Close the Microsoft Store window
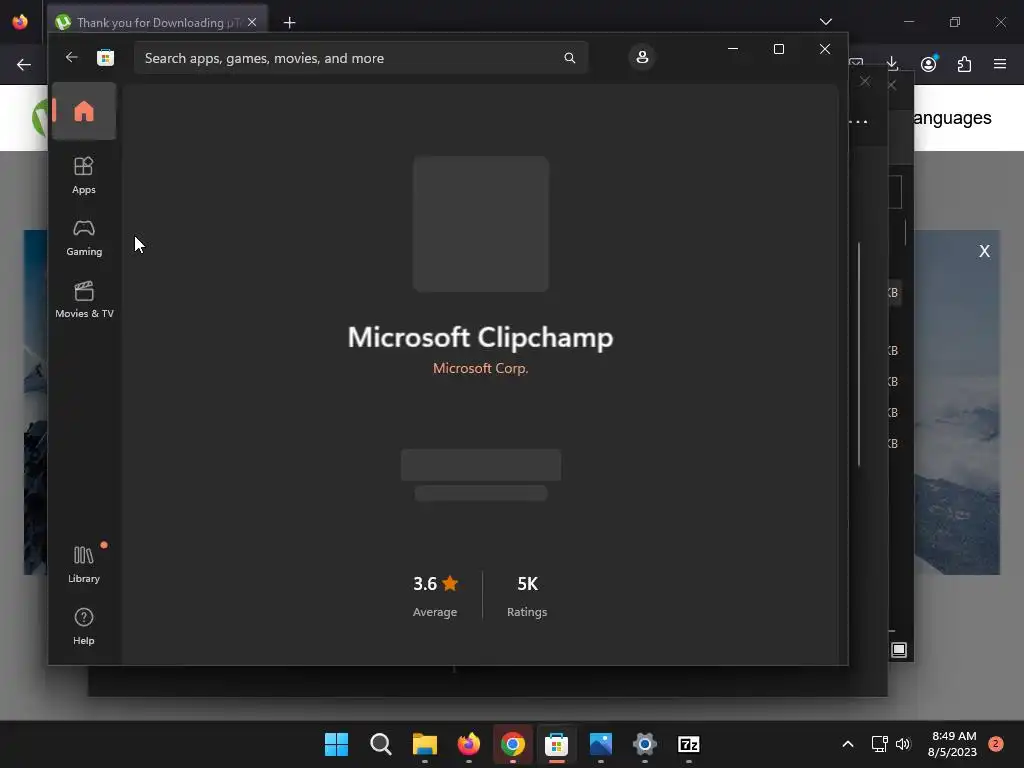This screenshot has height=768, width=1024. click(x=825, y=49)
